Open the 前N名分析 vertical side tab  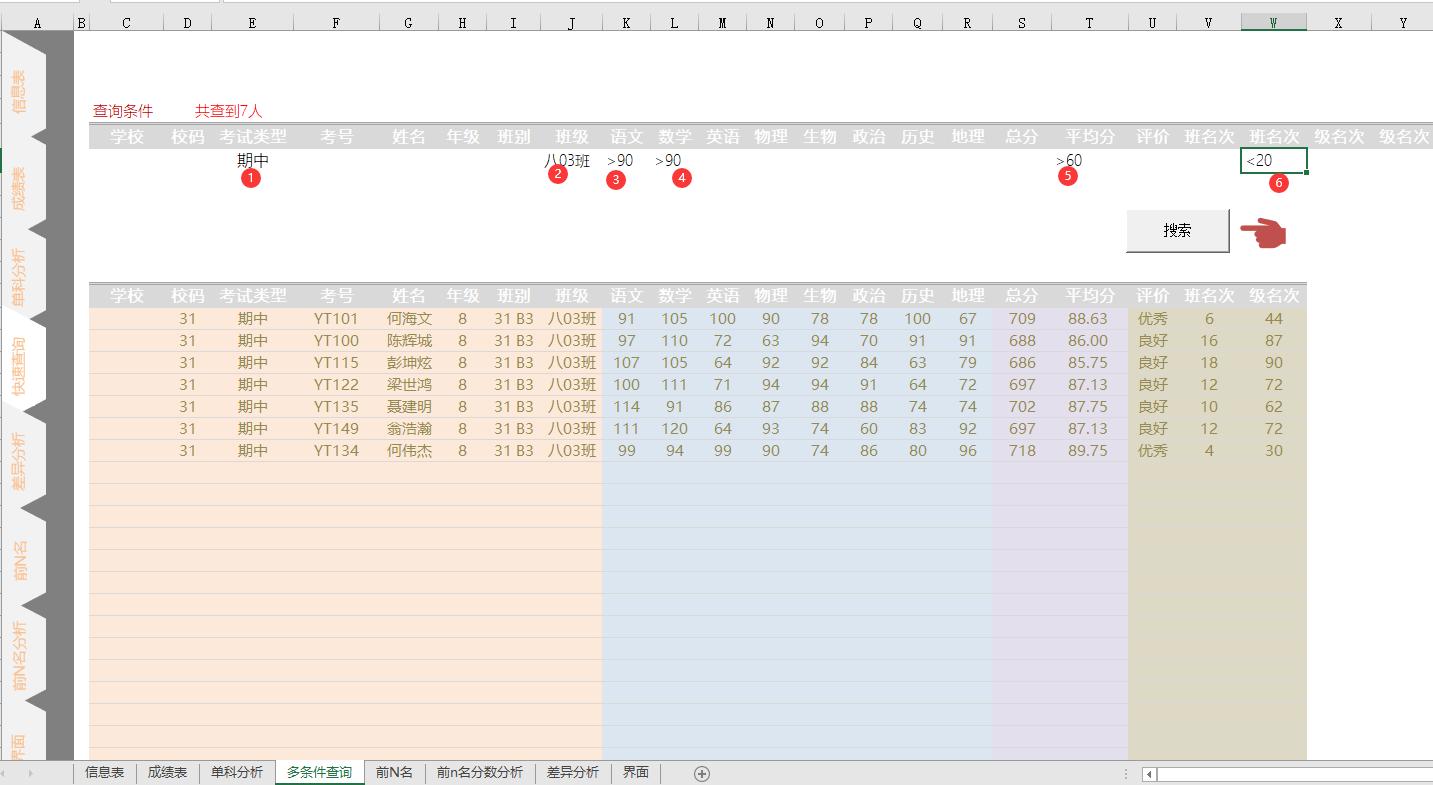pyautogui.click(x=20, y=655)
